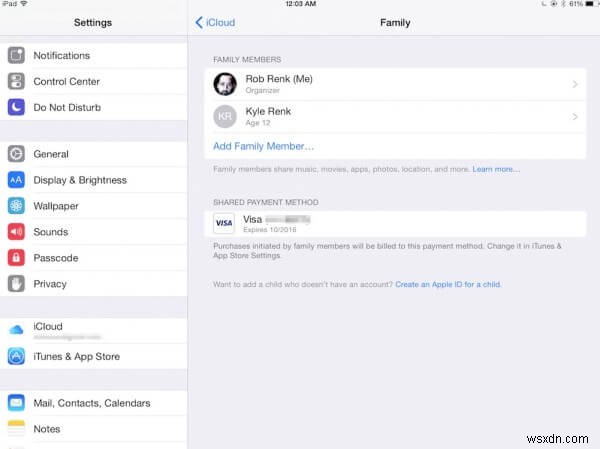Tap the Family page title
Viewport: 600px width, 449px height.
[x=395, y=23]
